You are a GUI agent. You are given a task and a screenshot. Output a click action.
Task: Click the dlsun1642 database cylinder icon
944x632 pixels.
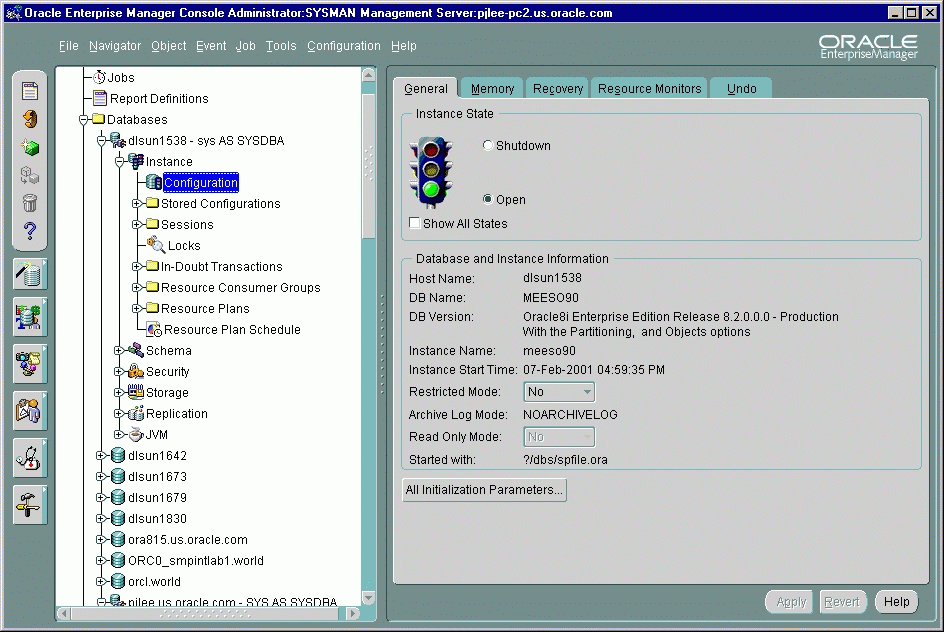tap(118, 455)
